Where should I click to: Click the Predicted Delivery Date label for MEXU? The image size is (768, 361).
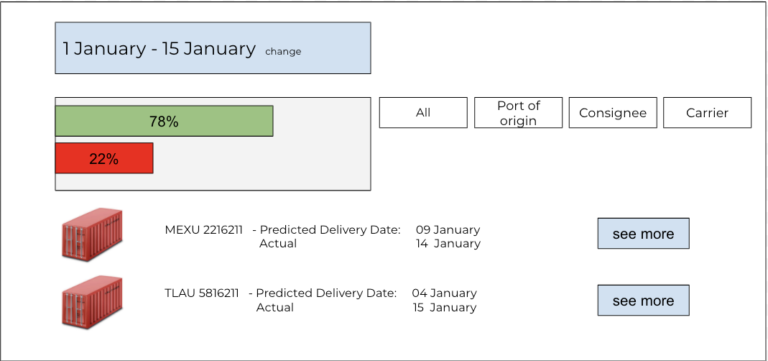330,230
